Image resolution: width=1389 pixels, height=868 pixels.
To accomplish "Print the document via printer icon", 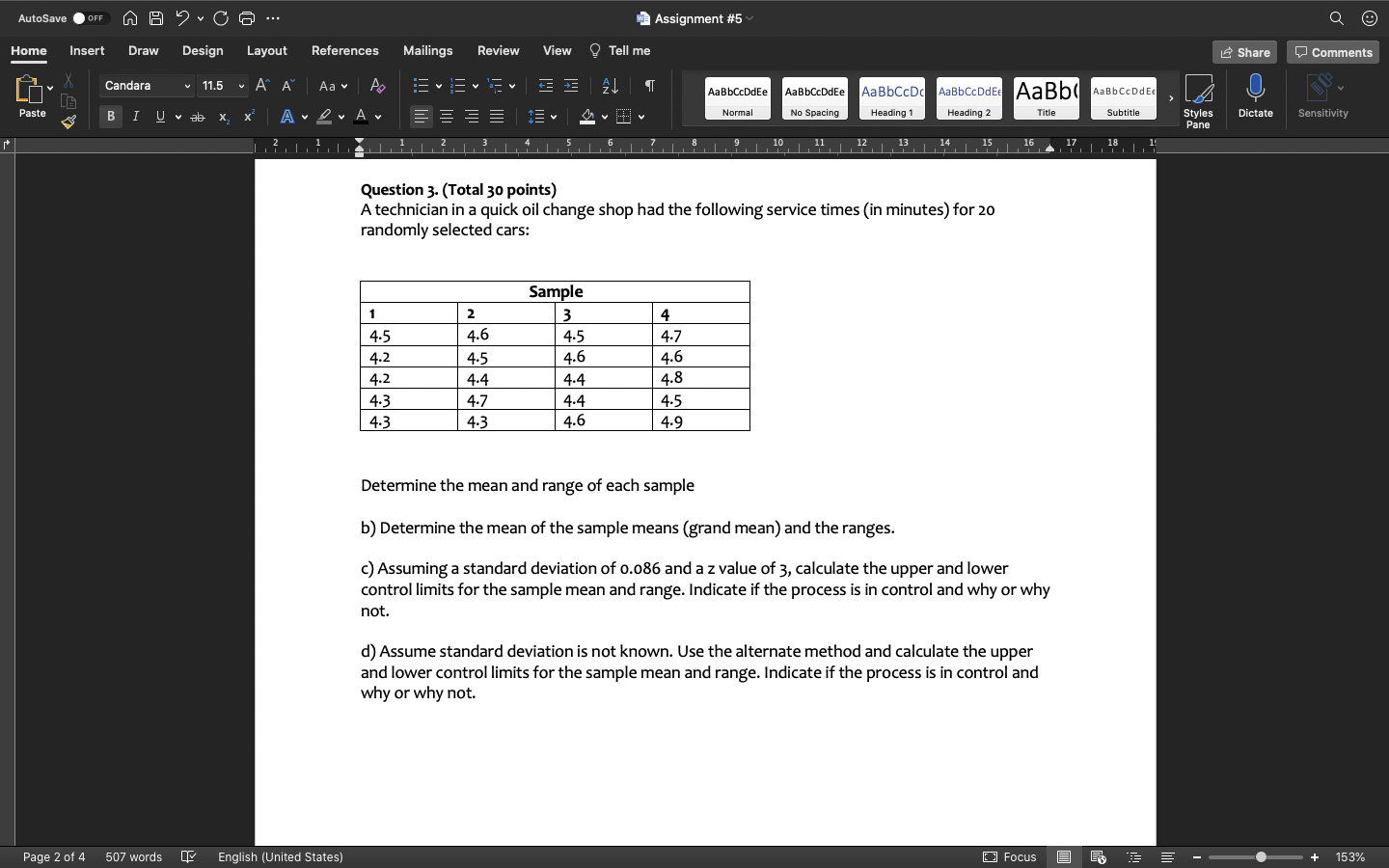I will coord(247,18).
